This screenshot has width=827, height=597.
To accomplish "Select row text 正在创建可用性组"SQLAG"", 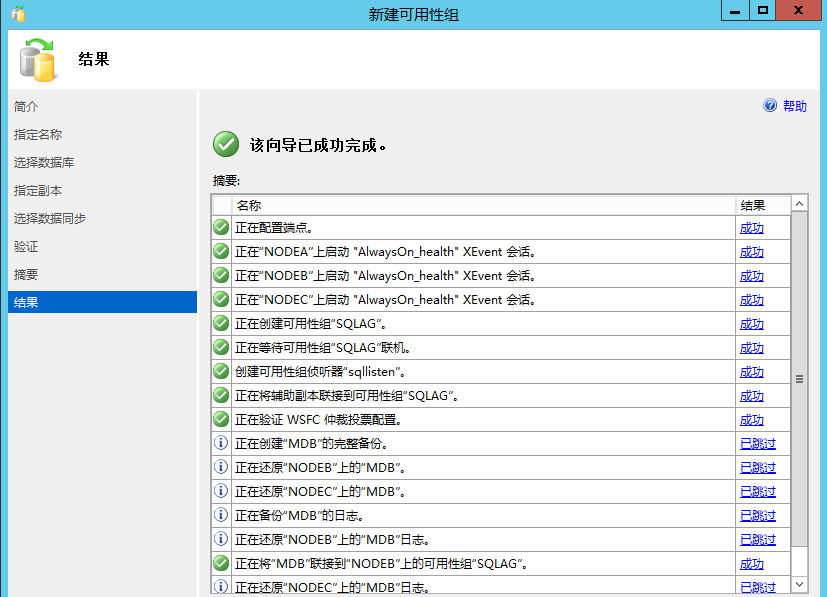I will 311,324.
